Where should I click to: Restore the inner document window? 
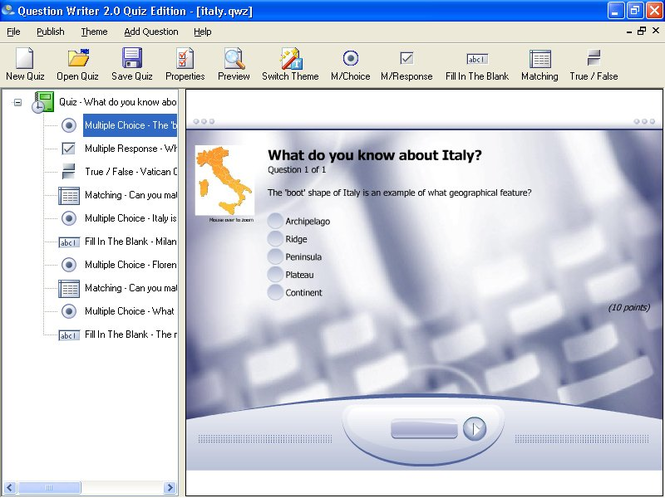pos(642,31)
